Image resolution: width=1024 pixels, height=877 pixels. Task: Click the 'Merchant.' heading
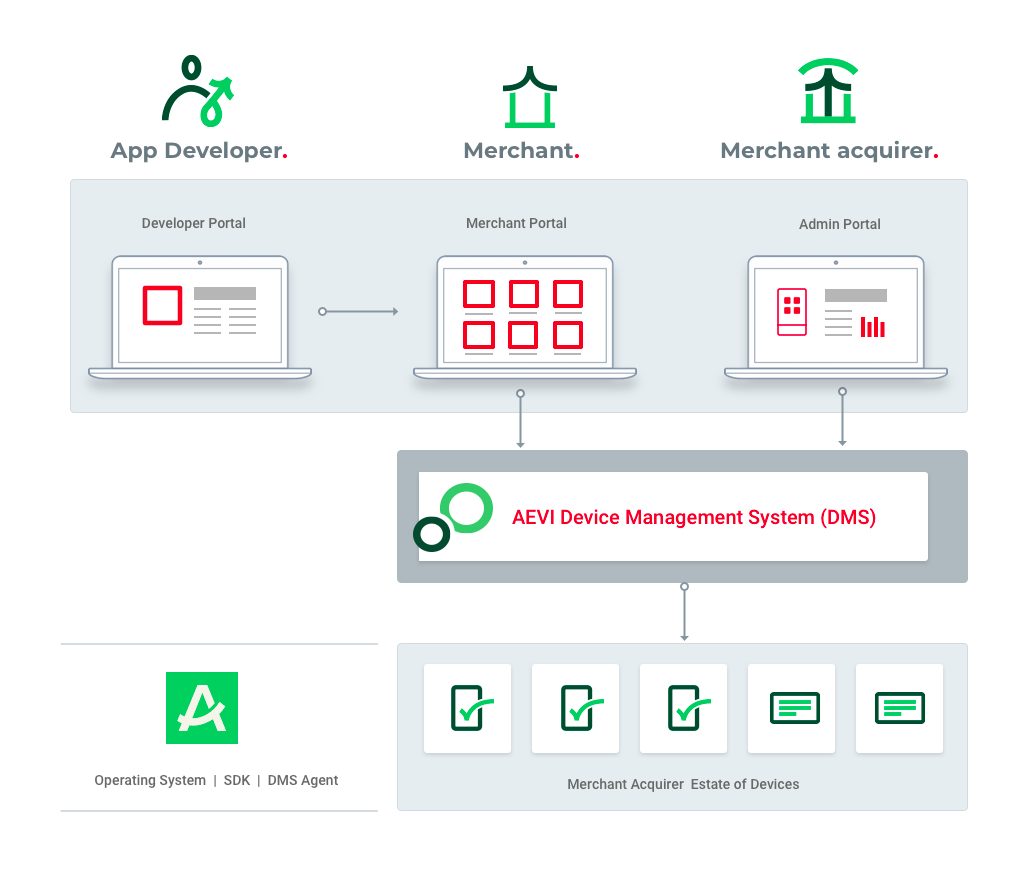coord(522,151)
